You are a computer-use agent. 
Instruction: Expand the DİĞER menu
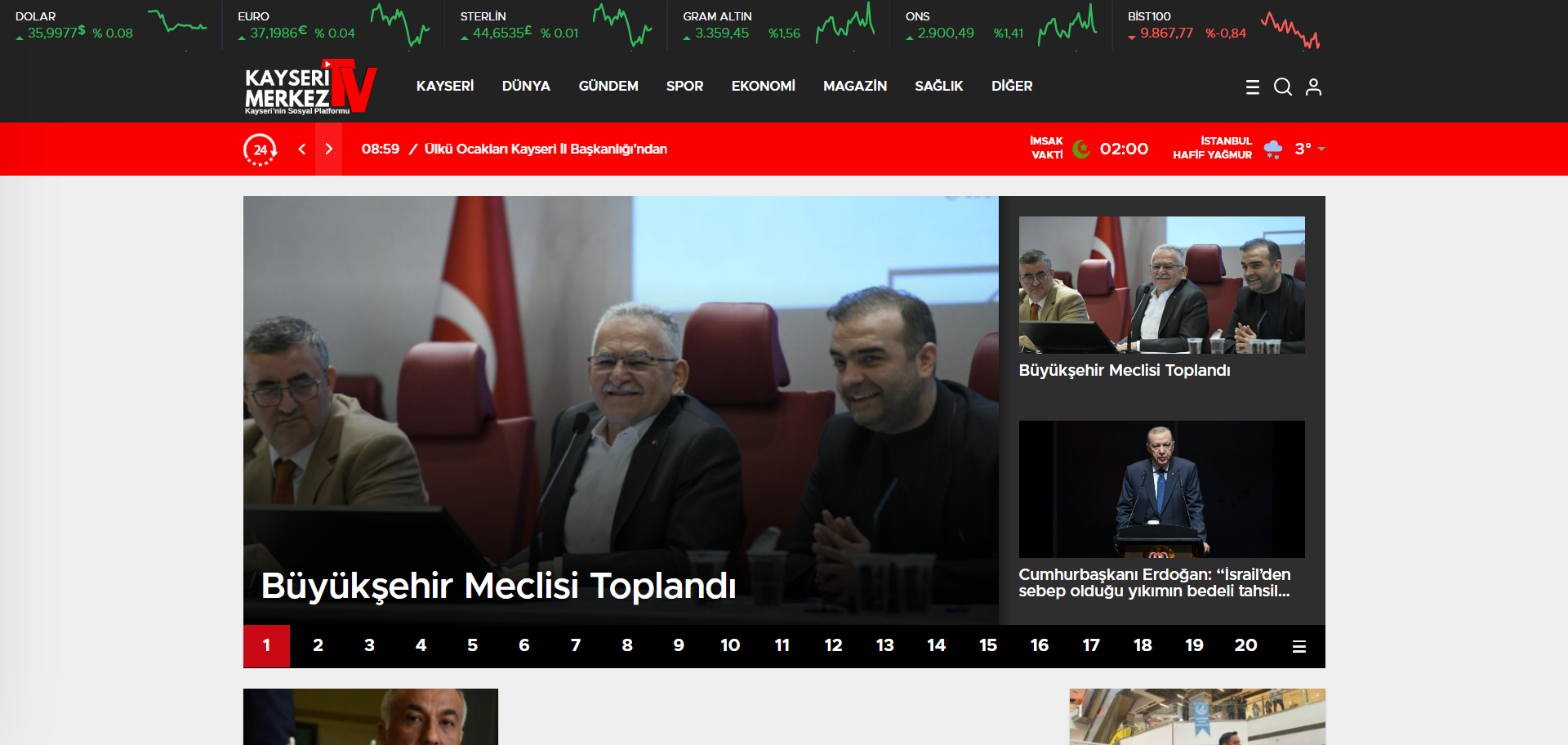(1012, 86)
